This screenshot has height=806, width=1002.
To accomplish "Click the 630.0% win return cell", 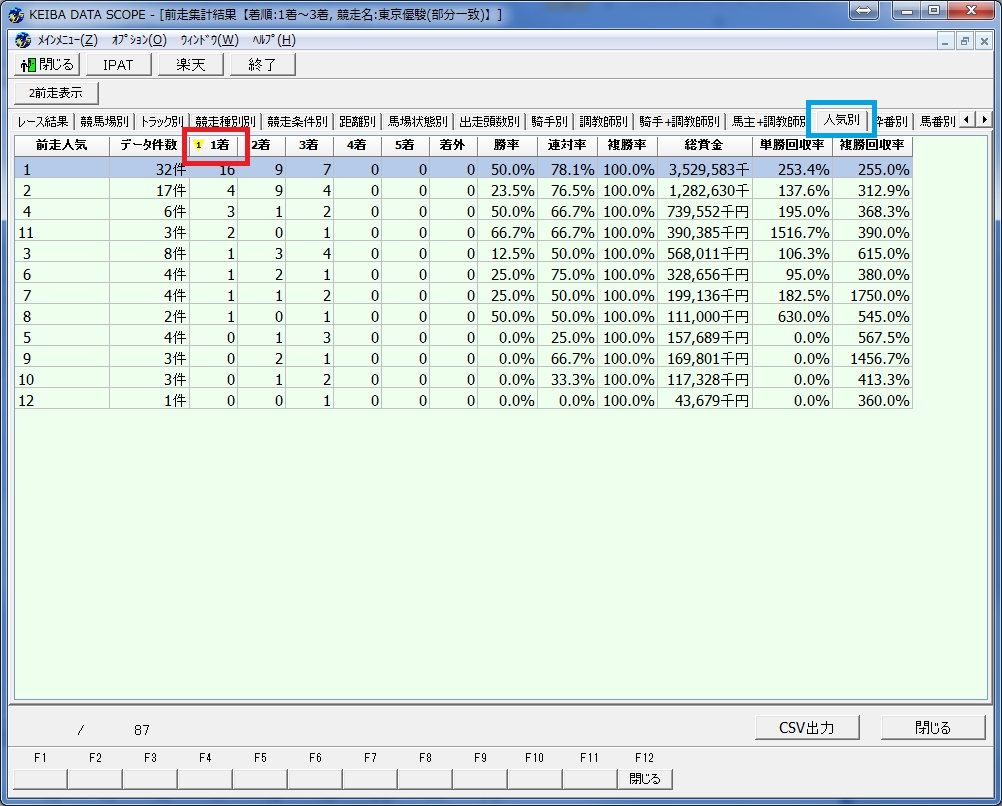I will coord(792,316).
